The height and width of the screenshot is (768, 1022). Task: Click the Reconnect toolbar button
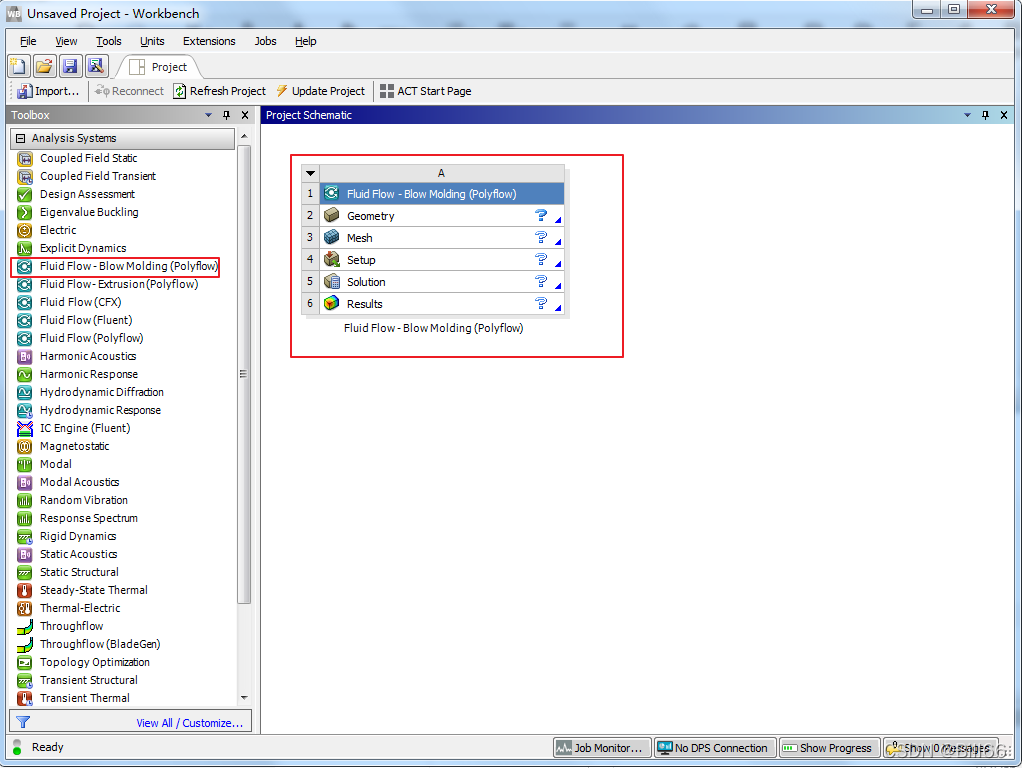[x=129, y=91]
